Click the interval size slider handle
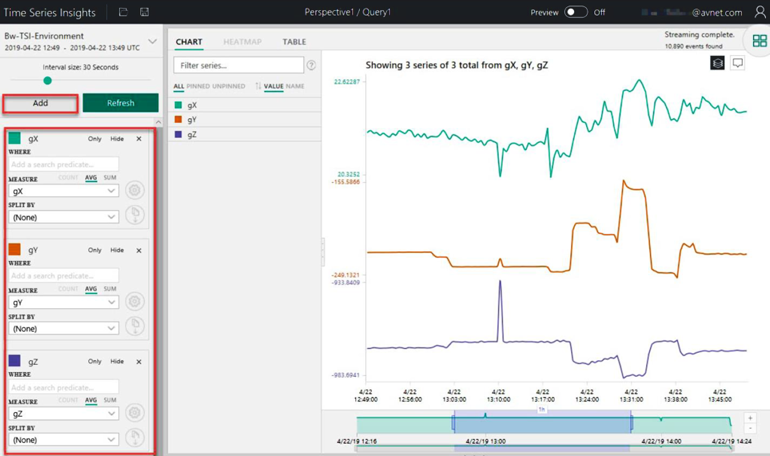The width and height of the screenshot is (770, 456). tap(47, 80)
